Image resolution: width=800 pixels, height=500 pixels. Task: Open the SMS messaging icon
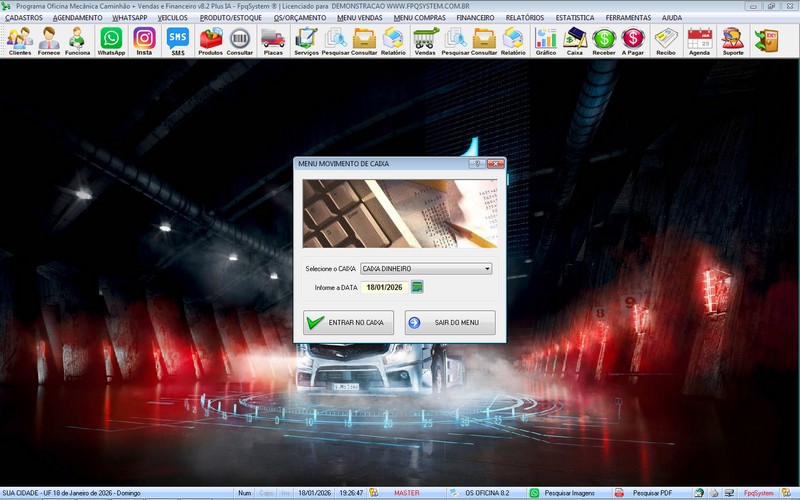[x=177, y=40]
